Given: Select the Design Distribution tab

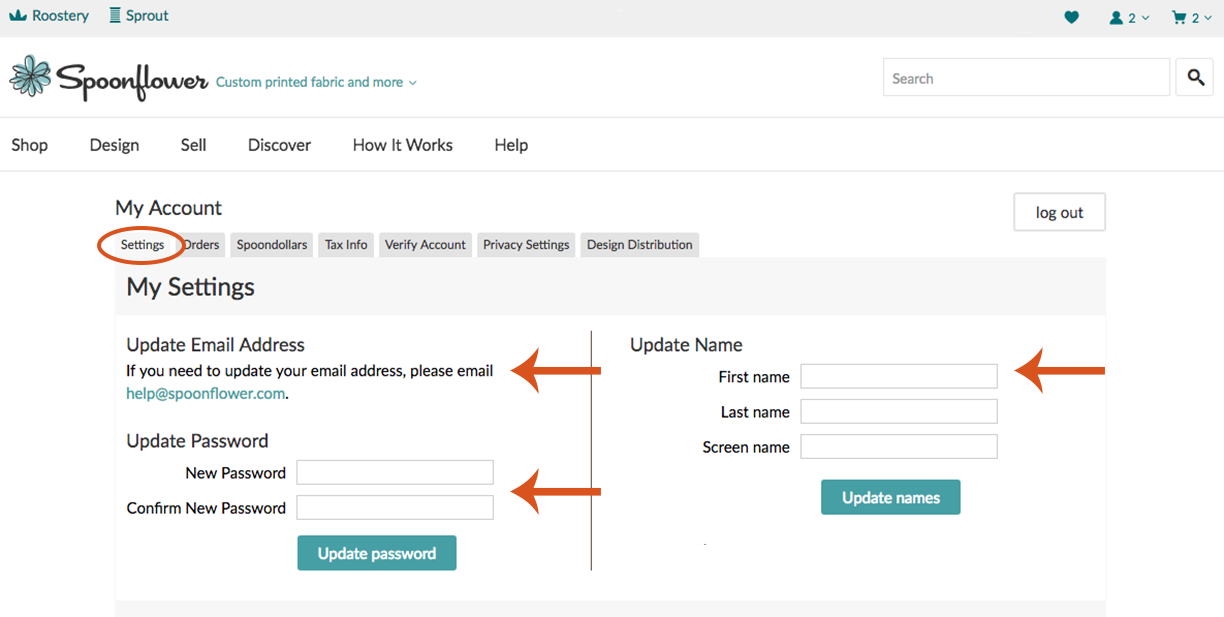Looking at the screenshot, I should [639, 245].
